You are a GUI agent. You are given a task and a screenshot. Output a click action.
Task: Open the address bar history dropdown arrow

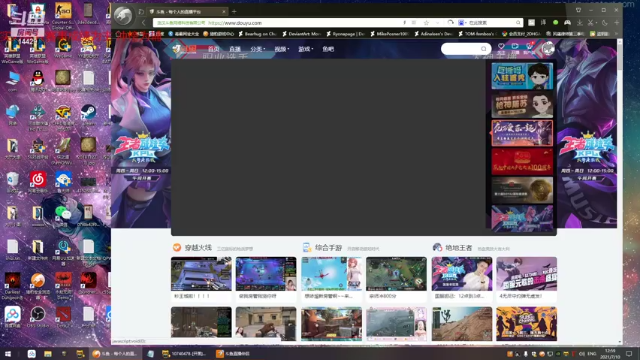tap(438, 23)
